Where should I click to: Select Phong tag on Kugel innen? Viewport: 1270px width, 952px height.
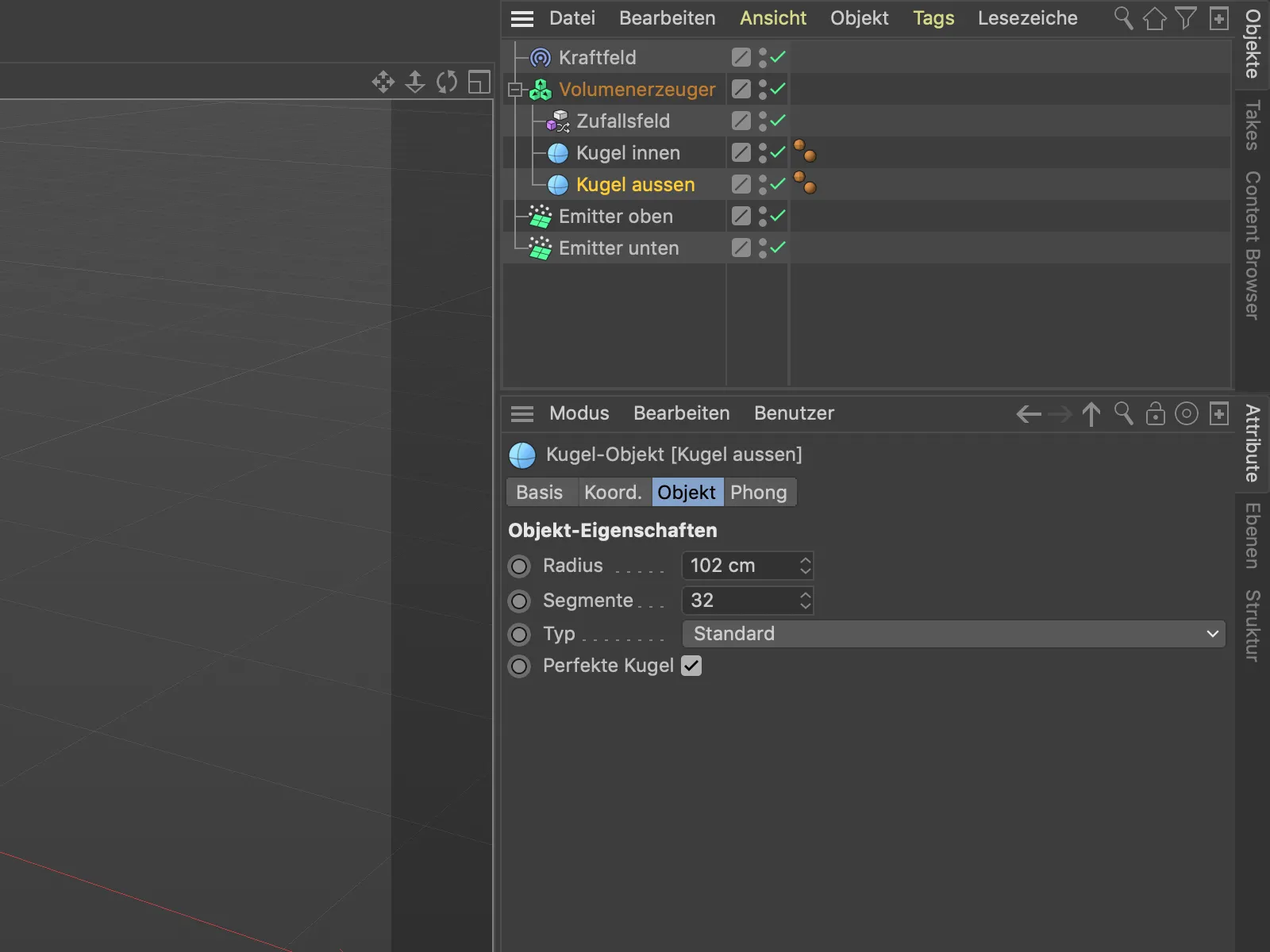point(805,151)
